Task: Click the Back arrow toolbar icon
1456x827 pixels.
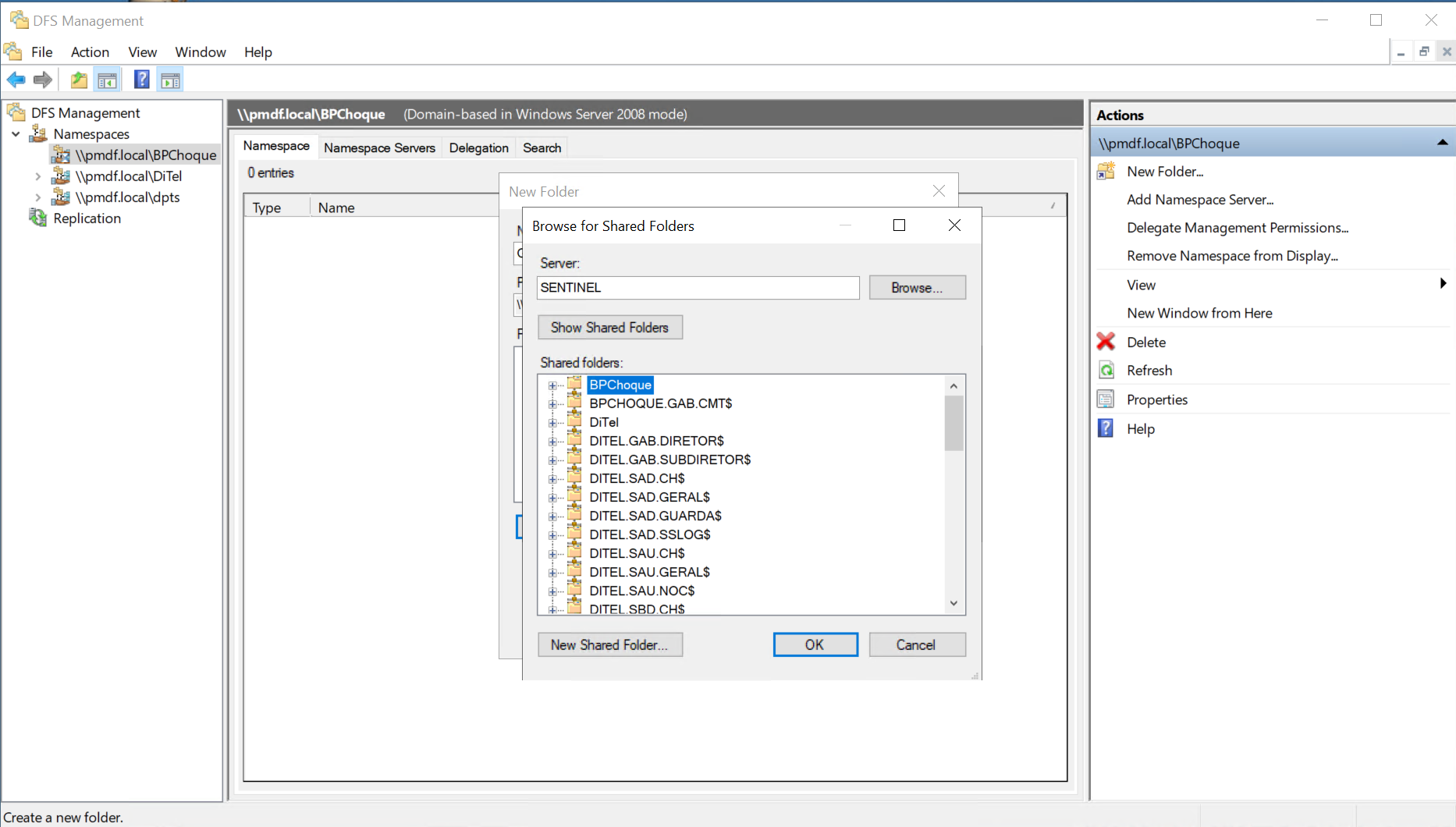Action: 16,80
